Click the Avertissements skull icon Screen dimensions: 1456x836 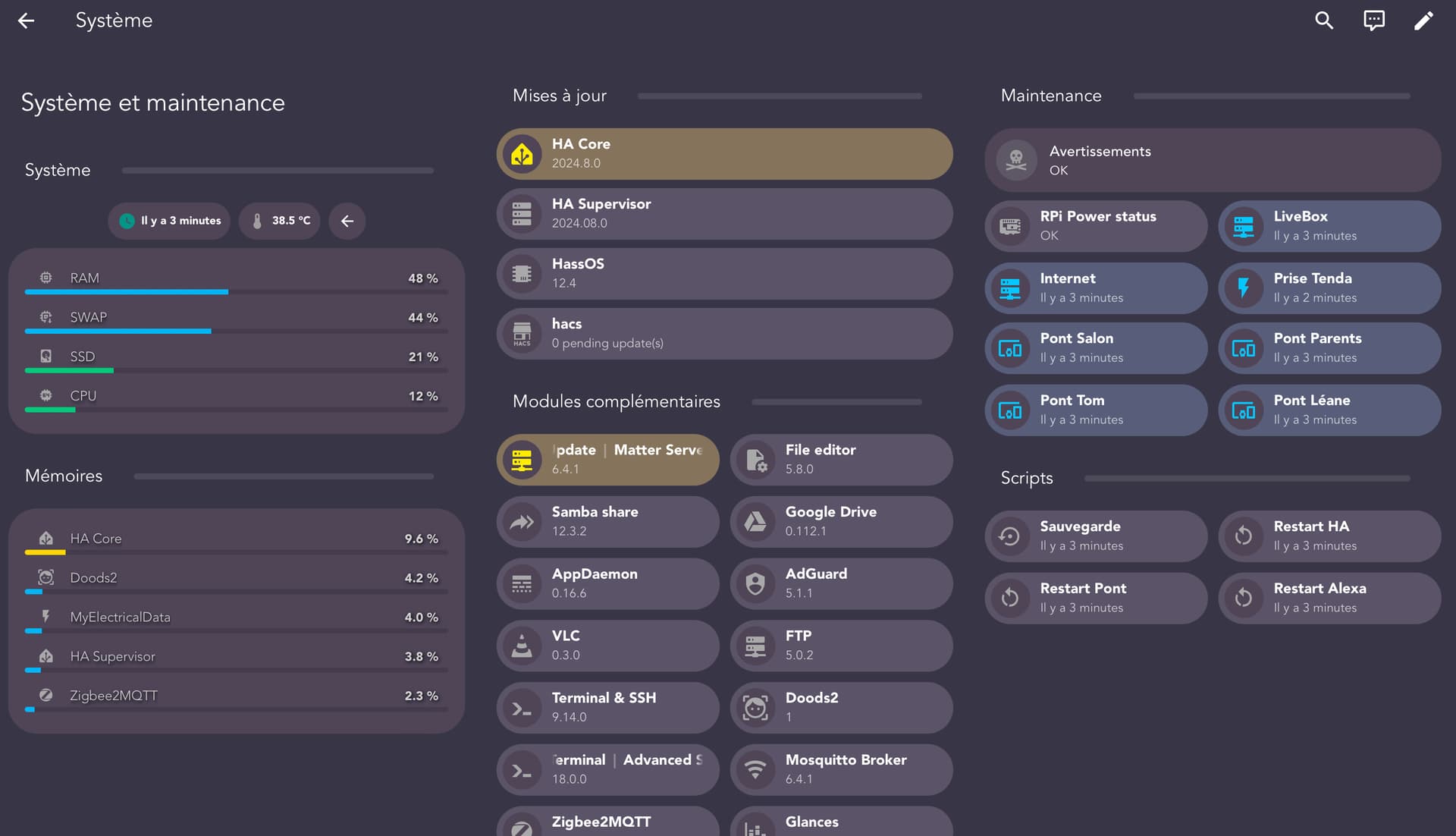1016,160
